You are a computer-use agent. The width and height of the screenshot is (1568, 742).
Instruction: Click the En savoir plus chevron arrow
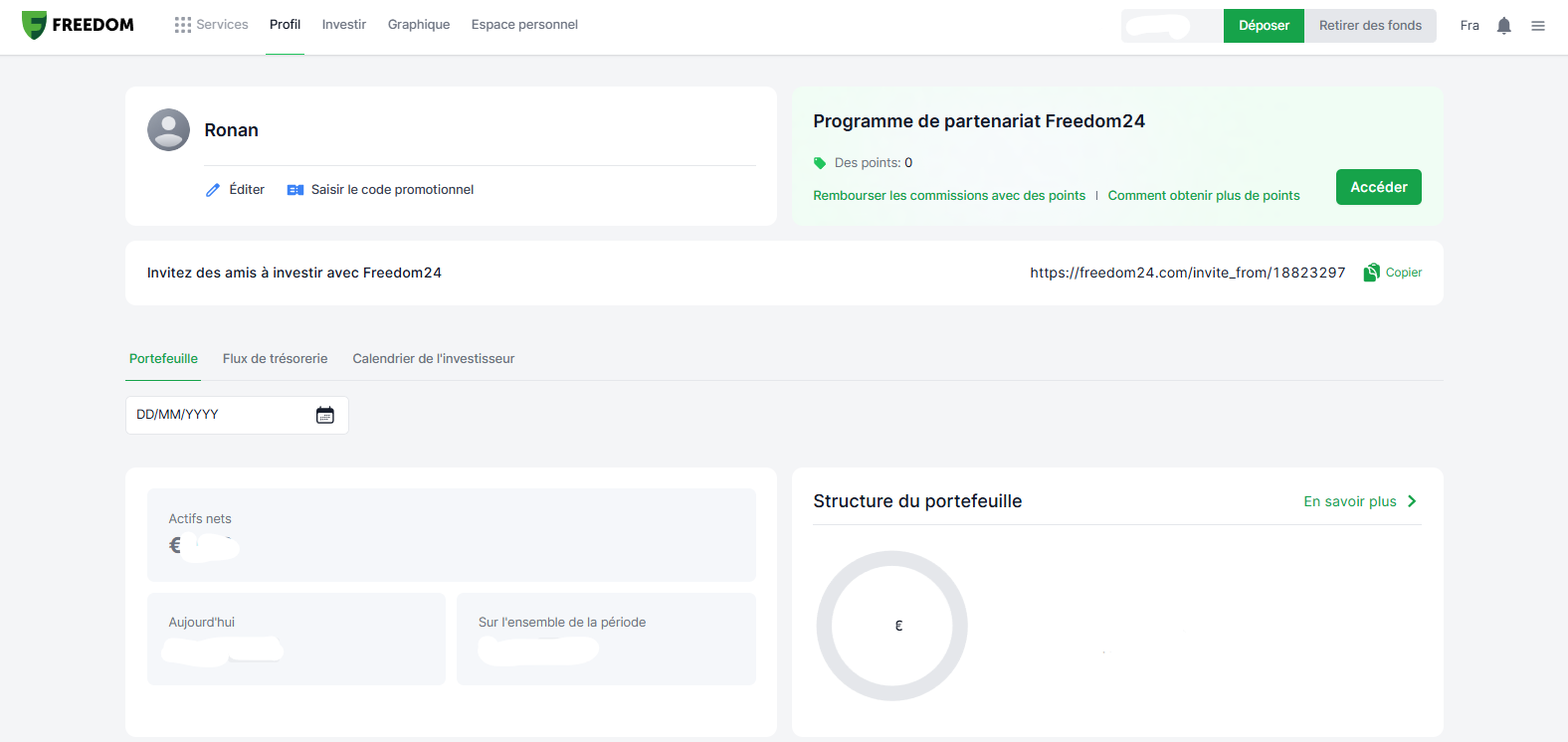point(1412,501)
